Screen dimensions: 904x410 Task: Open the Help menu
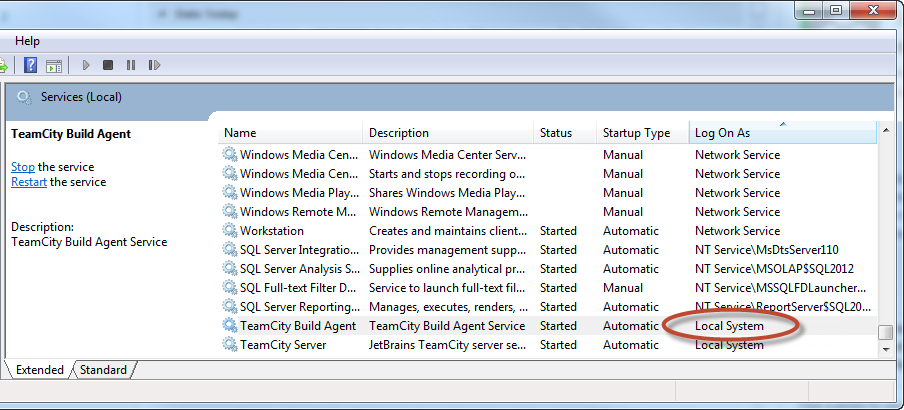pos(28,41)
